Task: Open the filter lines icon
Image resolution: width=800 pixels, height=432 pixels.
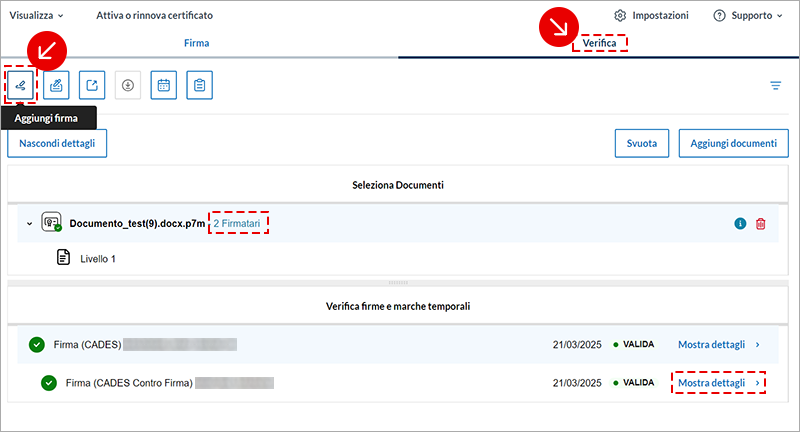Action: pyautogui.click(x=775, y=86)
